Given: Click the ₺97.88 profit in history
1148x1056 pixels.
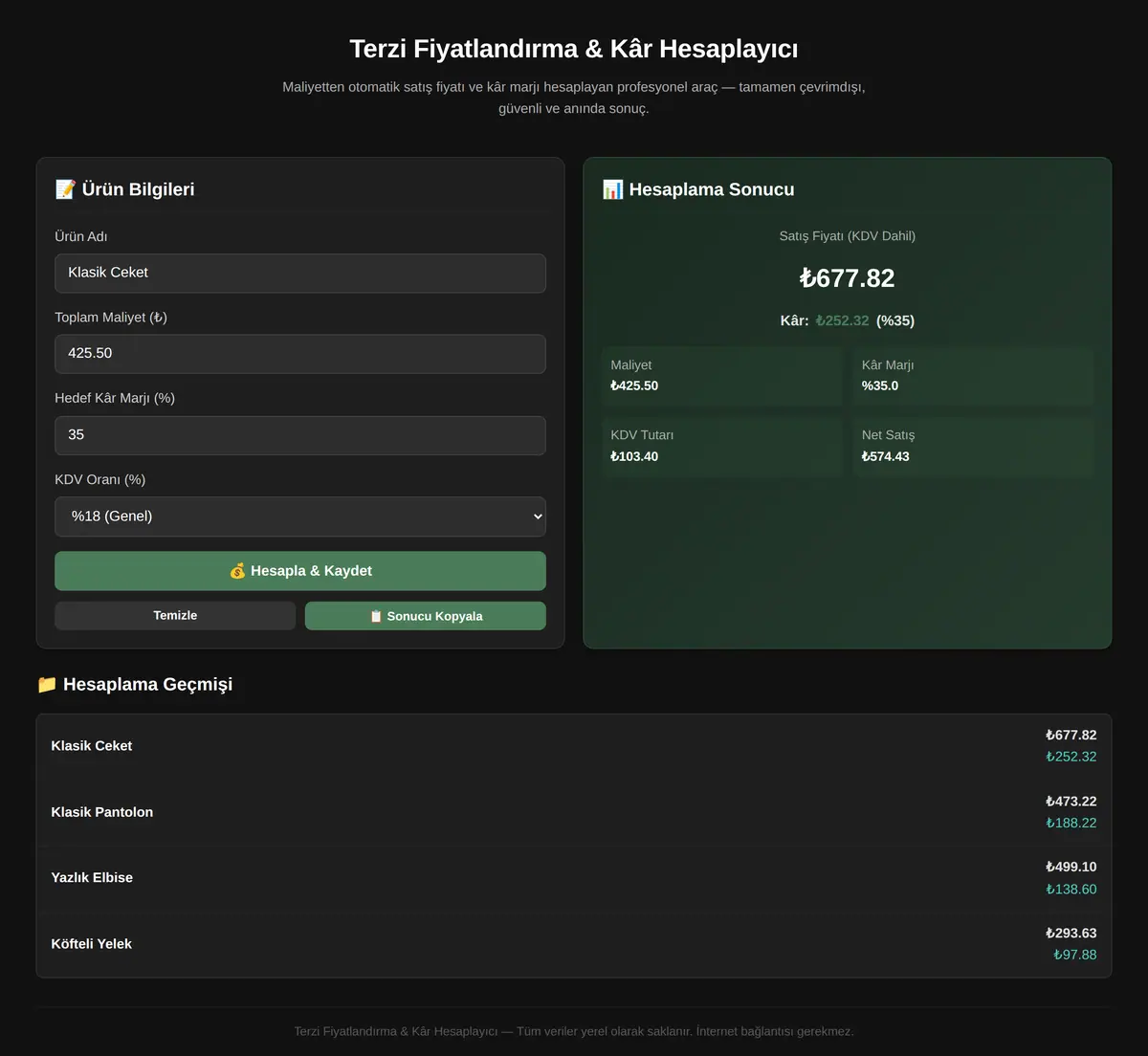Looking at the screenshot, I should (x=1075, y=956).
